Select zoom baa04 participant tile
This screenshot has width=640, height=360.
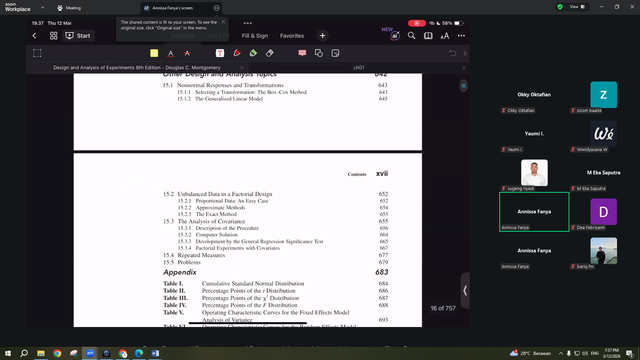604,95
